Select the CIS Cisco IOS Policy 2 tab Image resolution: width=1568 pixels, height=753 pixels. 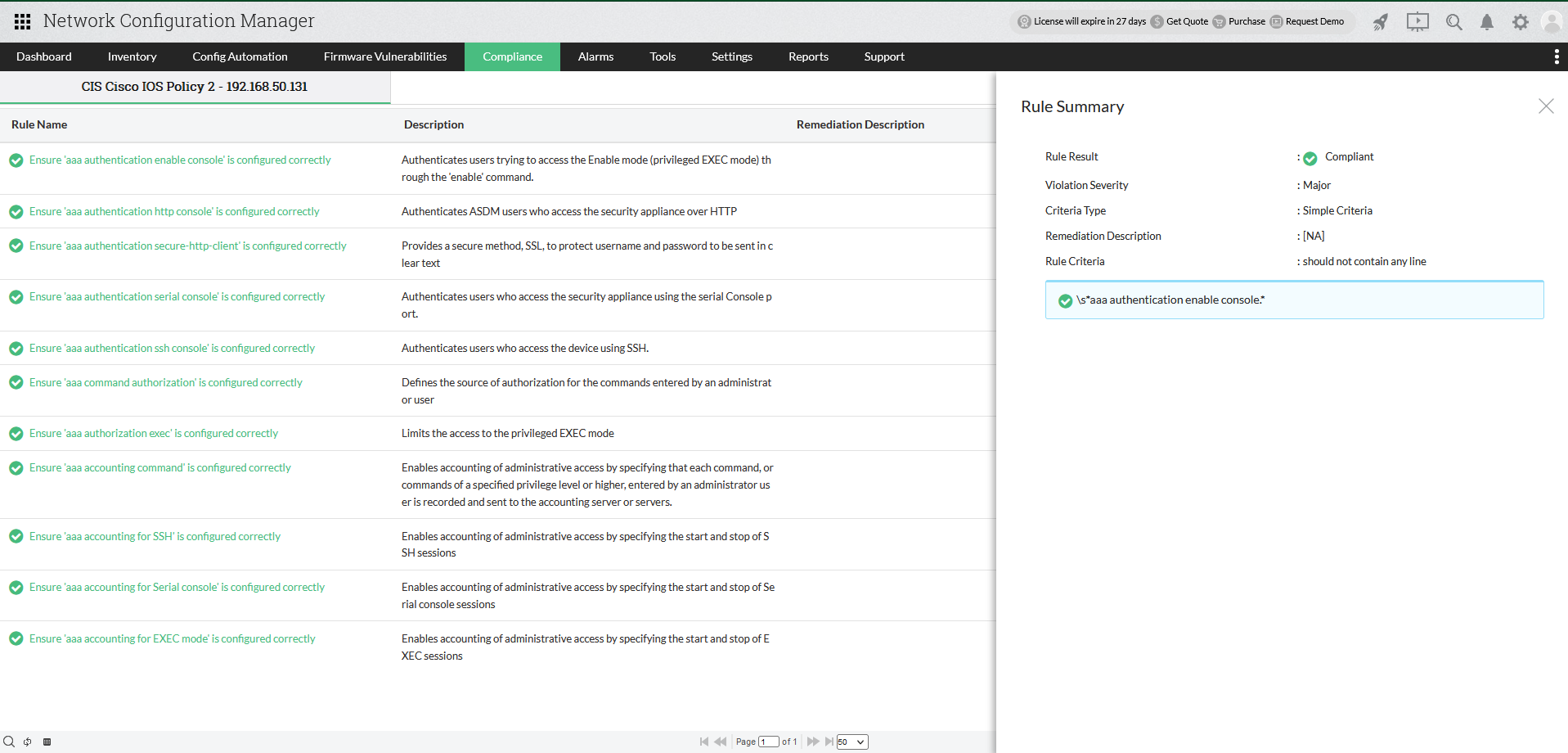point(194,86)
